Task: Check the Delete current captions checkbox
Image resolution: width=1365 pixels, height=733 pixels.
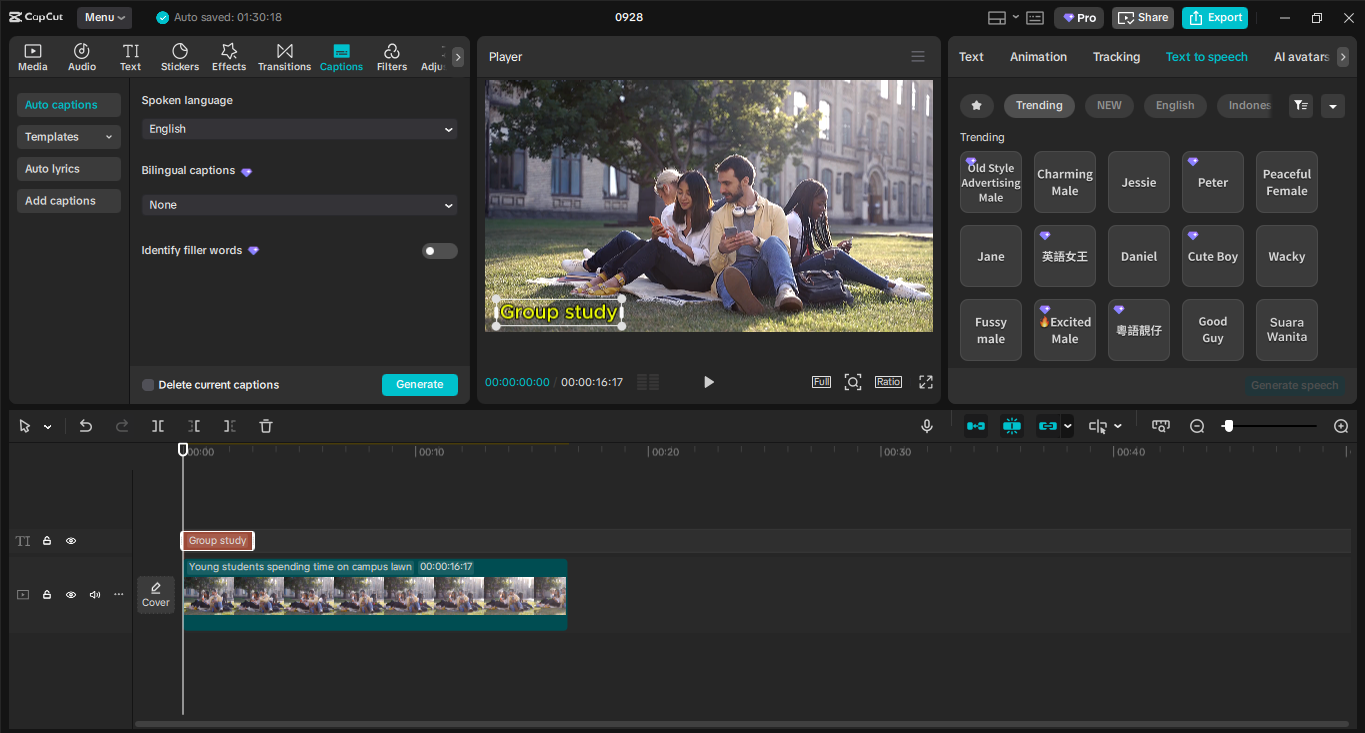Action: 147,384
